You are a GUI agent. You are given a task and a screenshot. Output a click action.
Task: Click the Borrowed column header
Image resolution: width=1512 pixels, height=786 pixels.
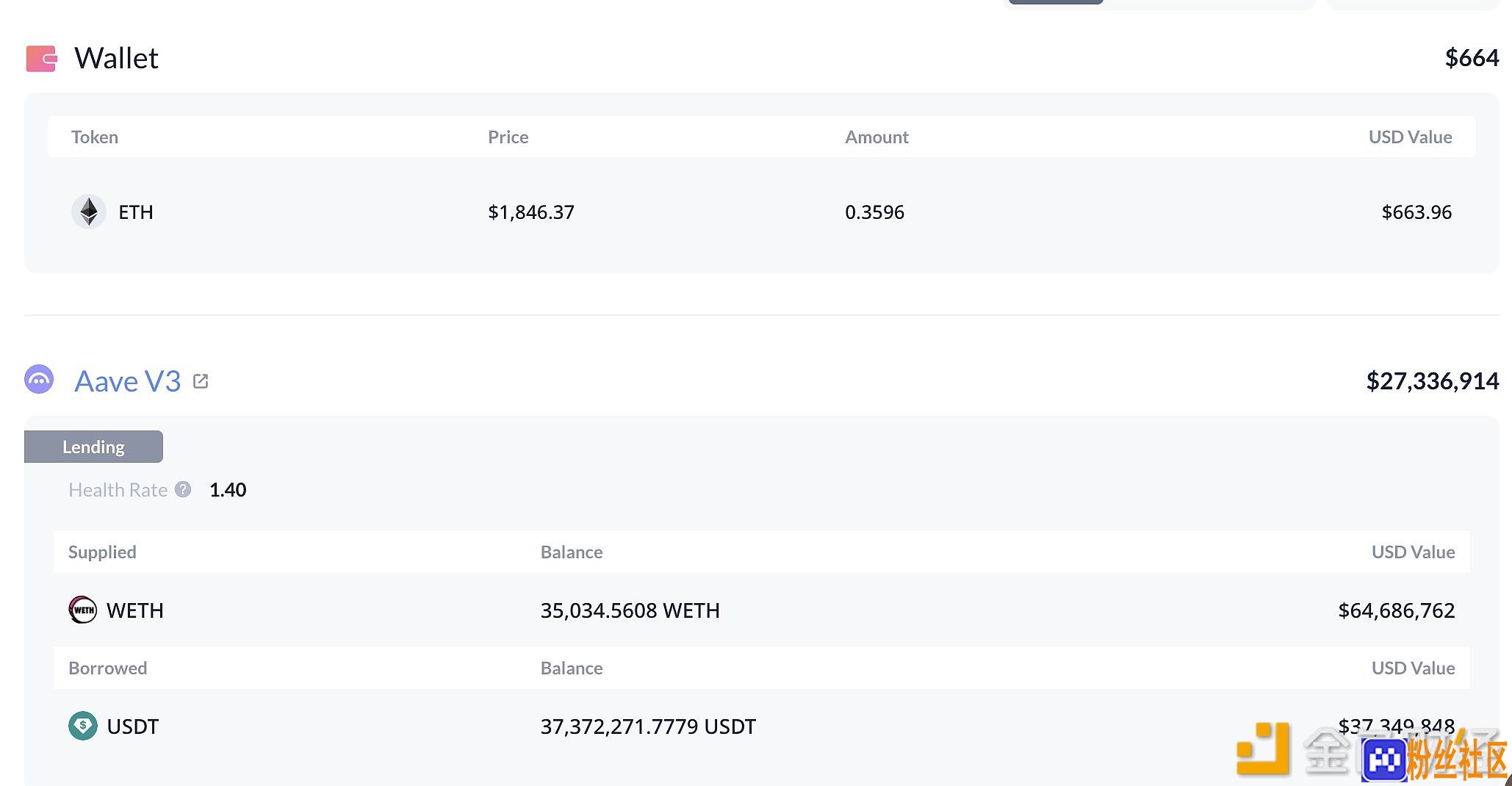107,668
